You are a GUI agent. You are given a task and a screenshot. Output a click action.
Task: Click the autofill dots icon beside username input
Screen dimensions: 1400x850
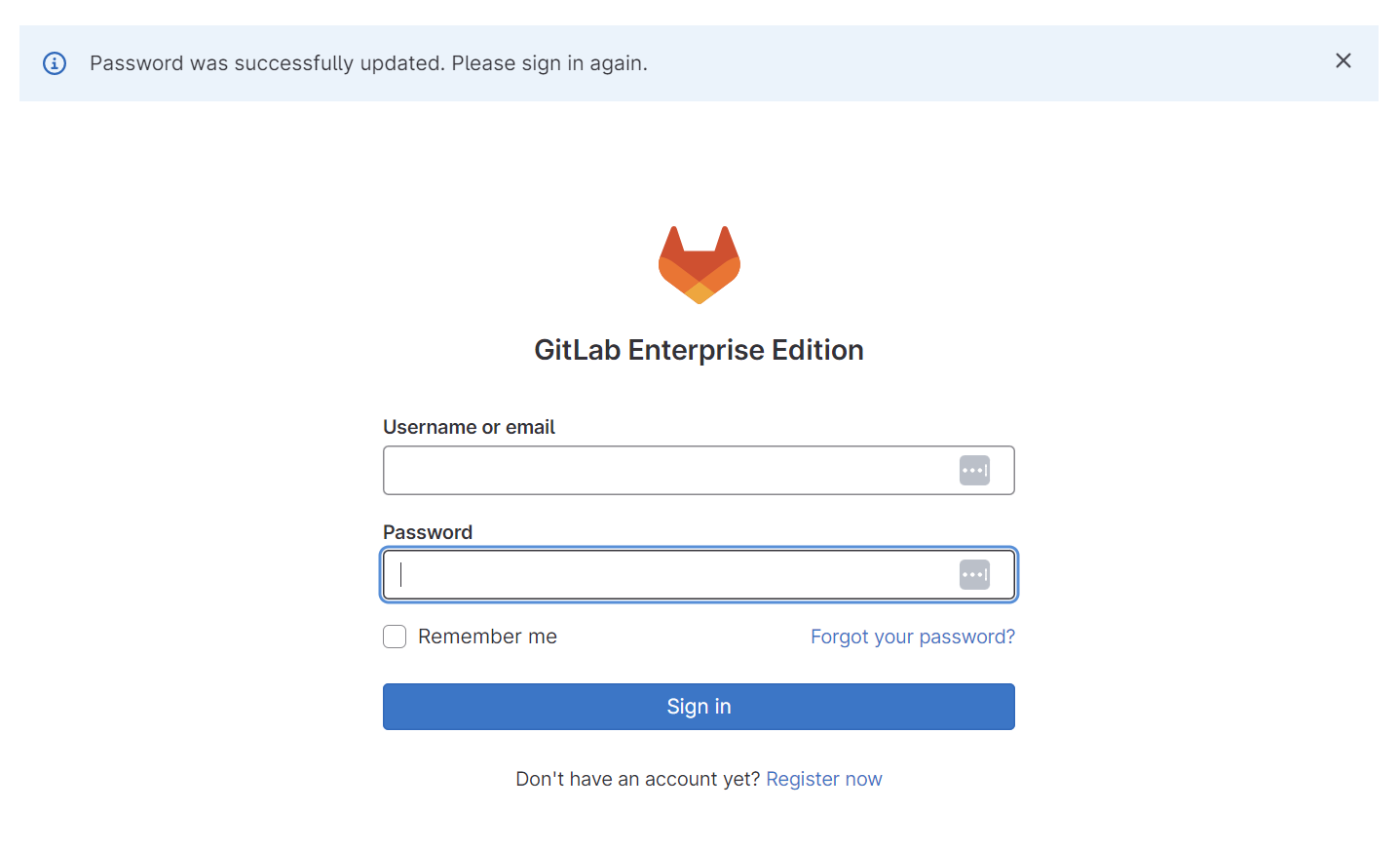(973, 470)
